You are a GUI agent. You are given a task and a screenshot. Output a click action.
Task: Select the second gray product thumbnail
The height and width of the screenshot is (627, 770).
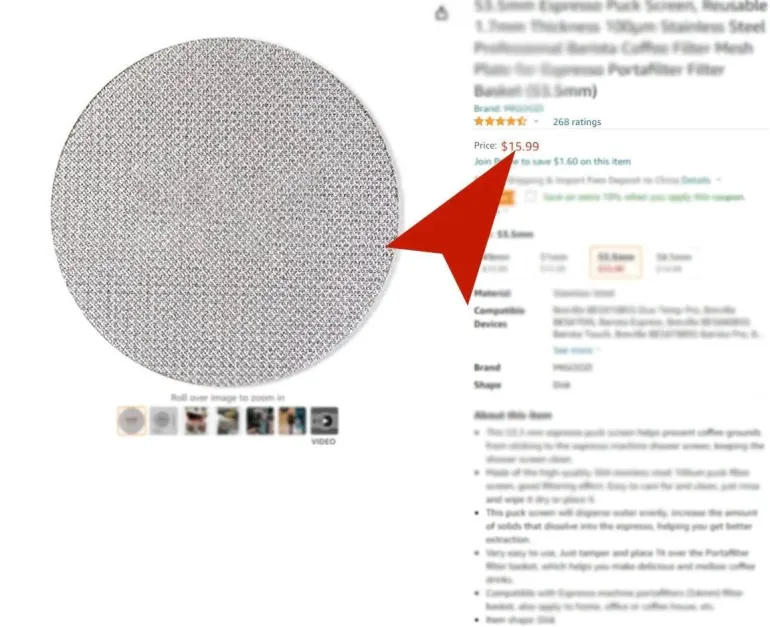click(x=163, y=421)
